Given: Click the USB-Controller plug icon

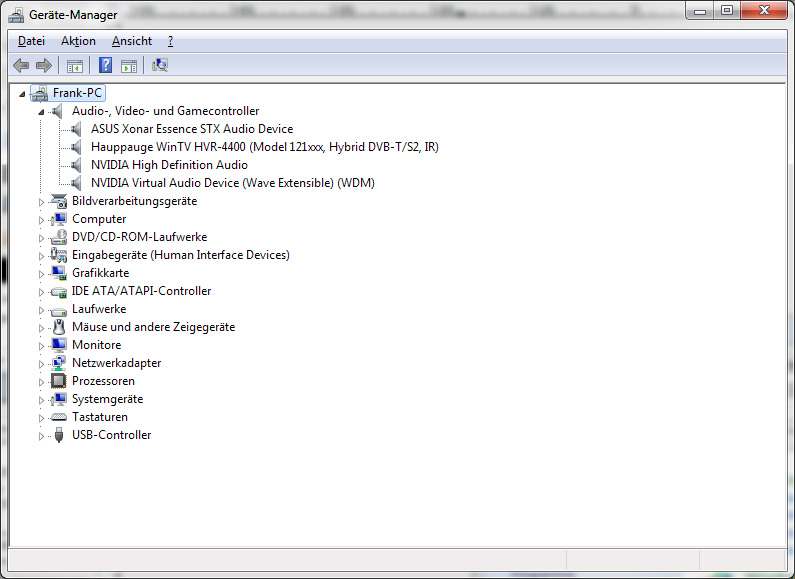Looking at the screenshot, I should tap(59, 435).
